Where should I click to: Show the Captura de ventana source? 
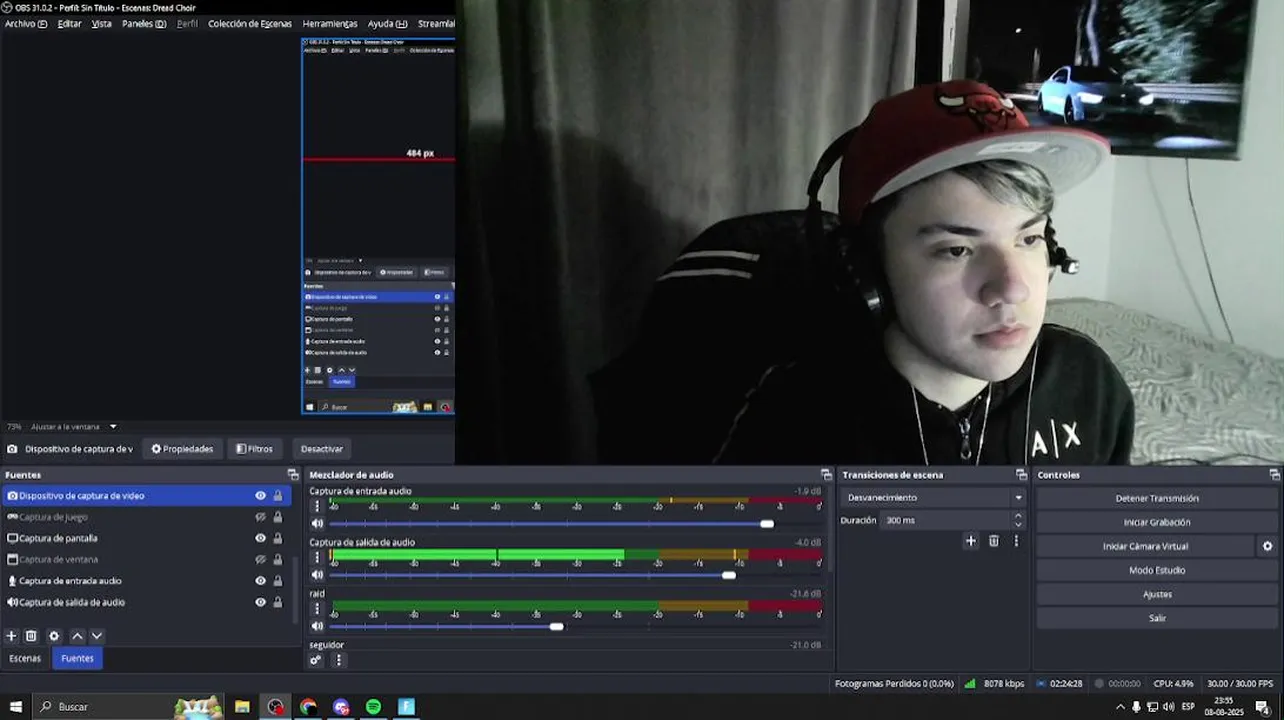(x=260, y=559)
